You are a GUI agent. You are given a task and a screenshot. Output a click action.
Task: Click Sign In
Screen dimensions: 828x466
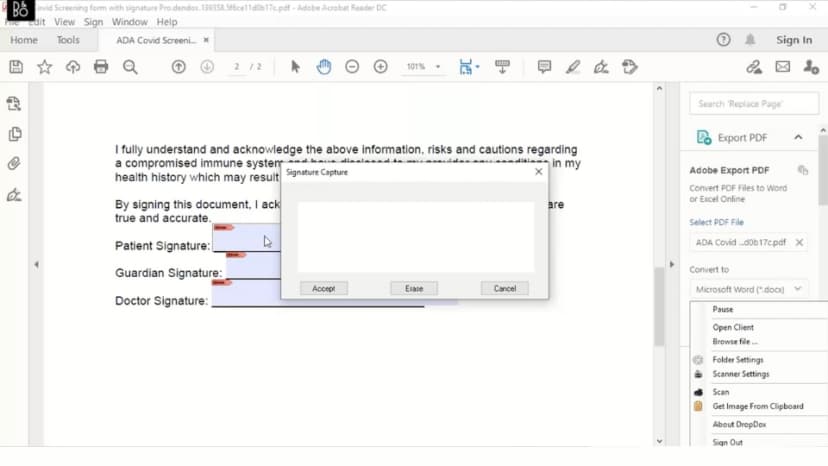[x=794, y=40]
